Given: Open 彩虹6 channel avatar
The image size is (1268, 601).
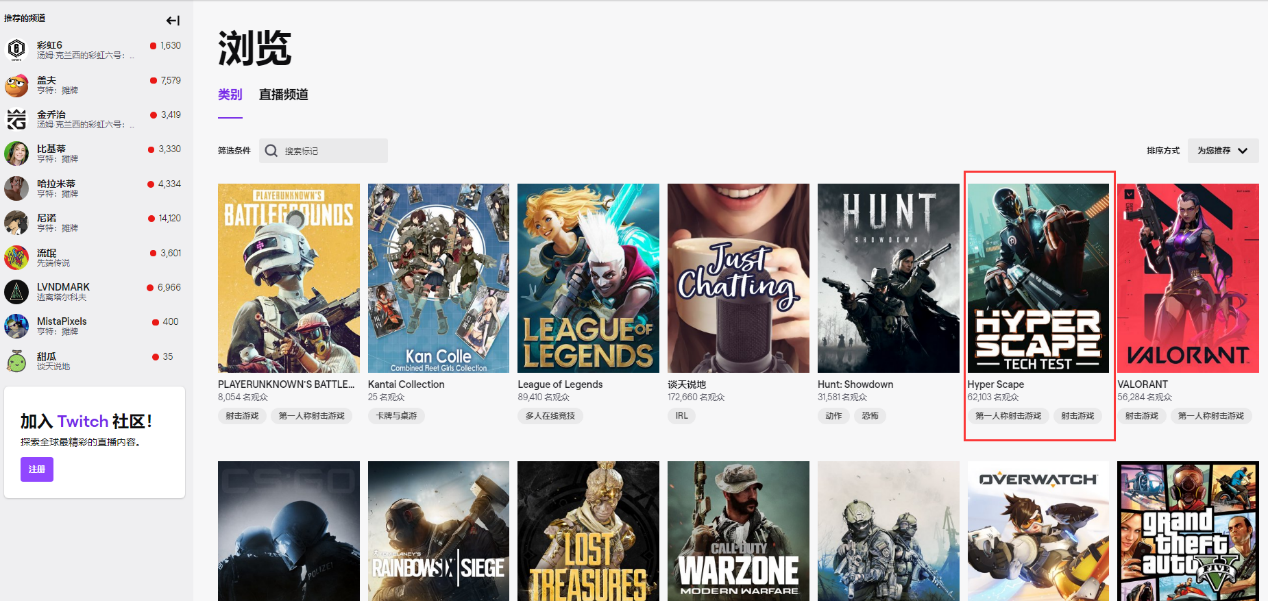Looking at the screenshot, I should point(16,50).
